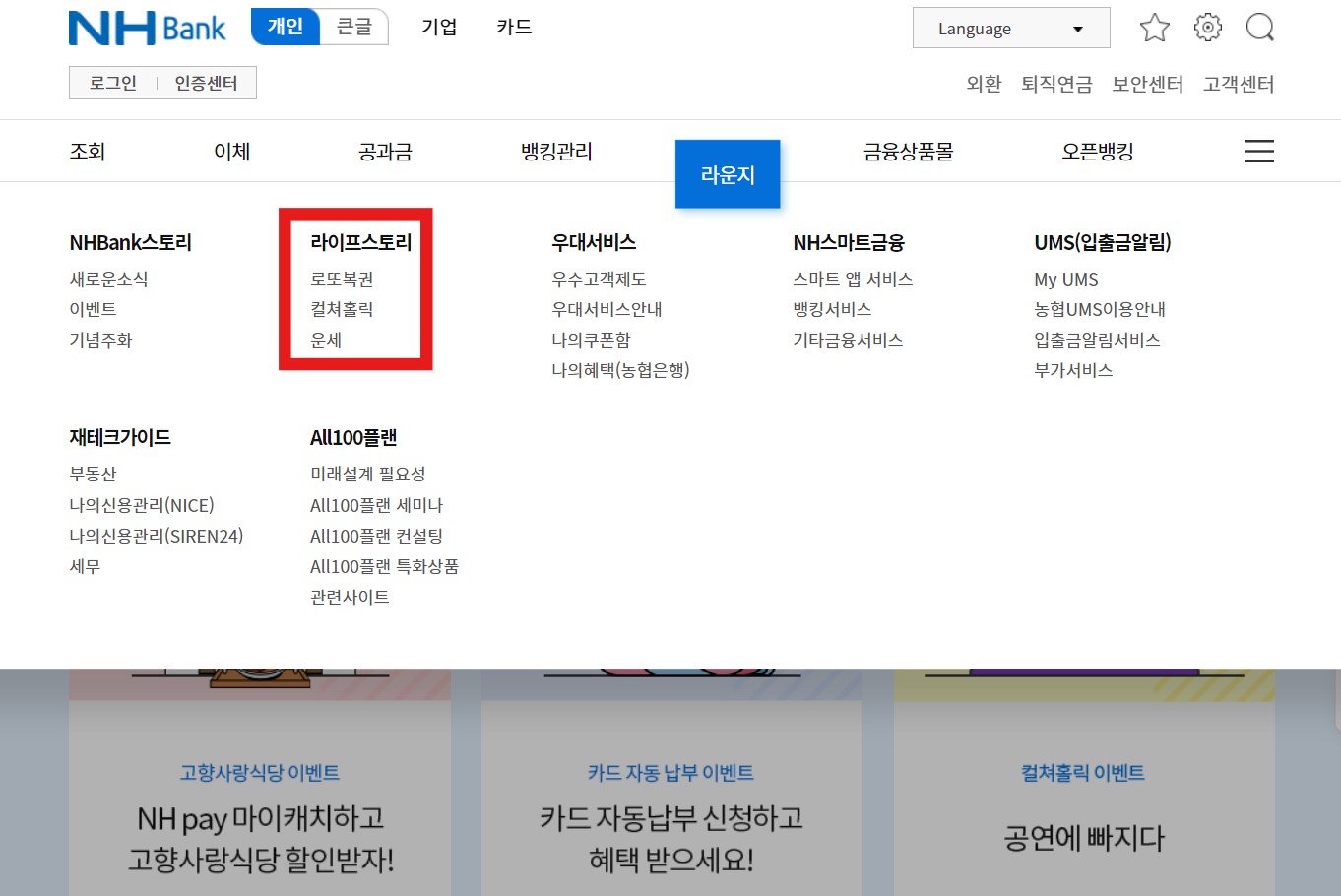
Task: Open the hamburger menu
Action: tap(1259, 151)
